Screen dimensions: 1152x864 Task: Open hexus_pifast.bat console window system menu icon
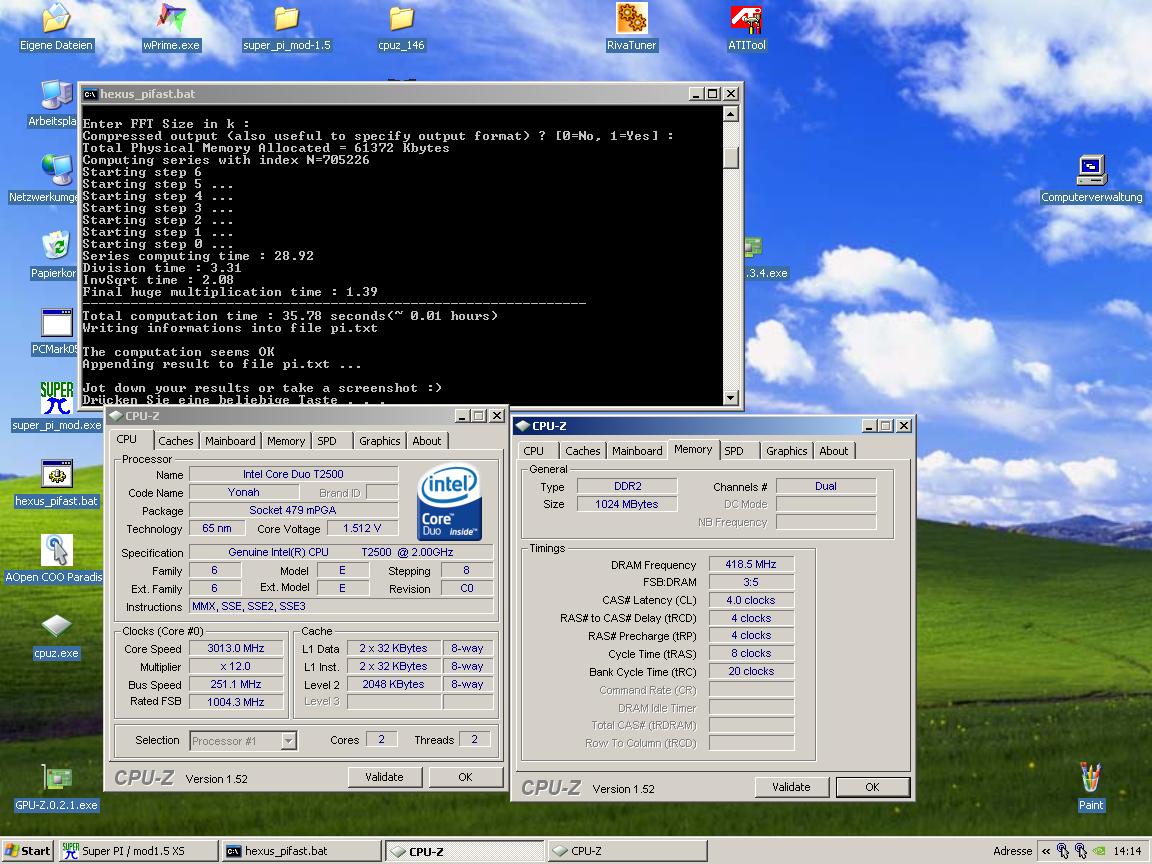click(x=90, y=94)
